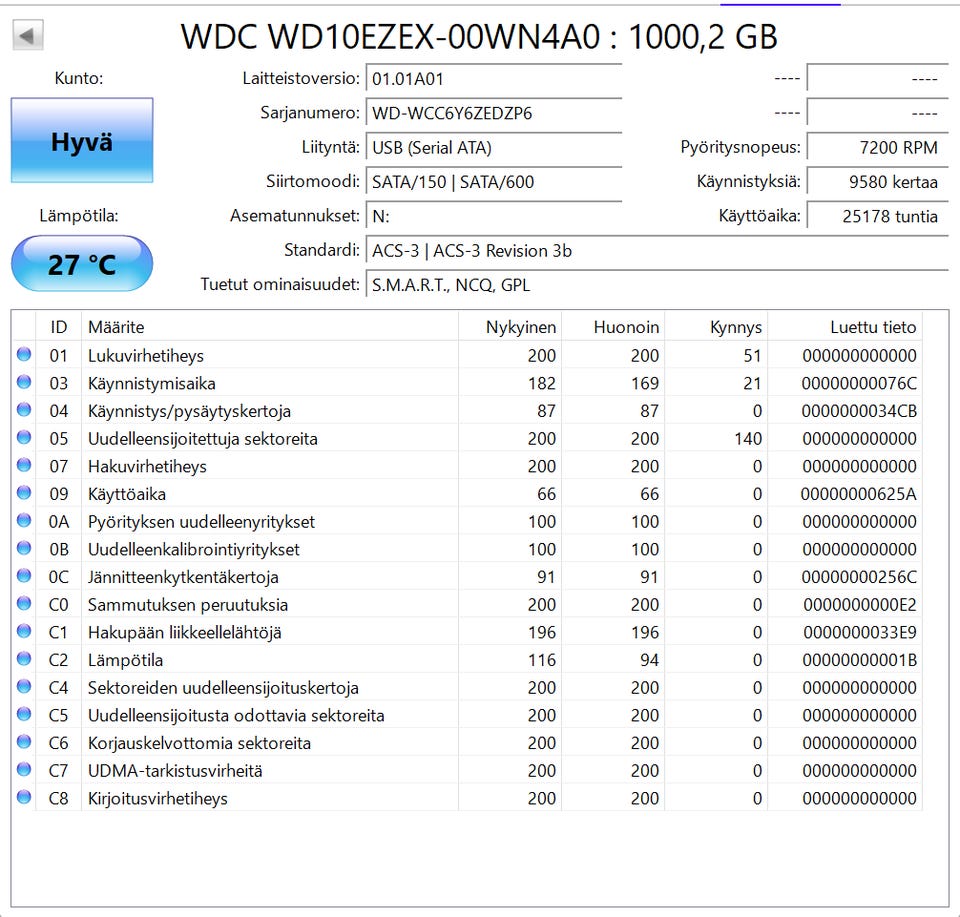Click the Laitteistoversio field showing 01.01A01
Image resolution: width=960 pixels, height=917 pixels.
pos(494,79)
